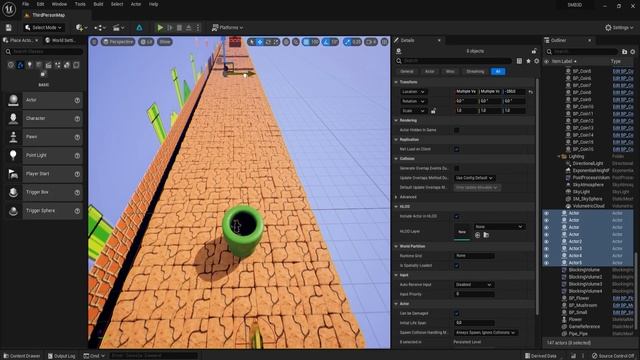Toggle the rotation snapping button
The height and width of the screenshot is (360, 640).
[326, 42]
